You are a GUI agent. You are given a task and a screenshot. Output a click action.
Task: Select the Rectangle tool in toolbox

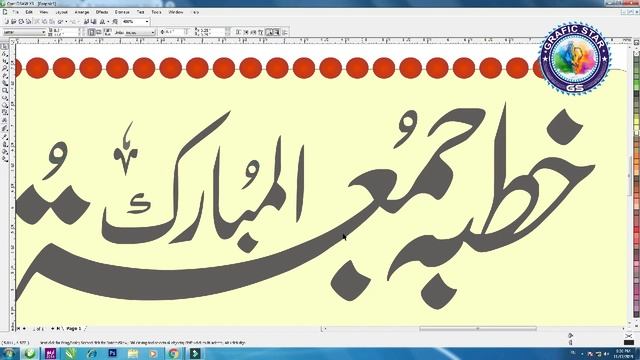click(x=5, y=90)
